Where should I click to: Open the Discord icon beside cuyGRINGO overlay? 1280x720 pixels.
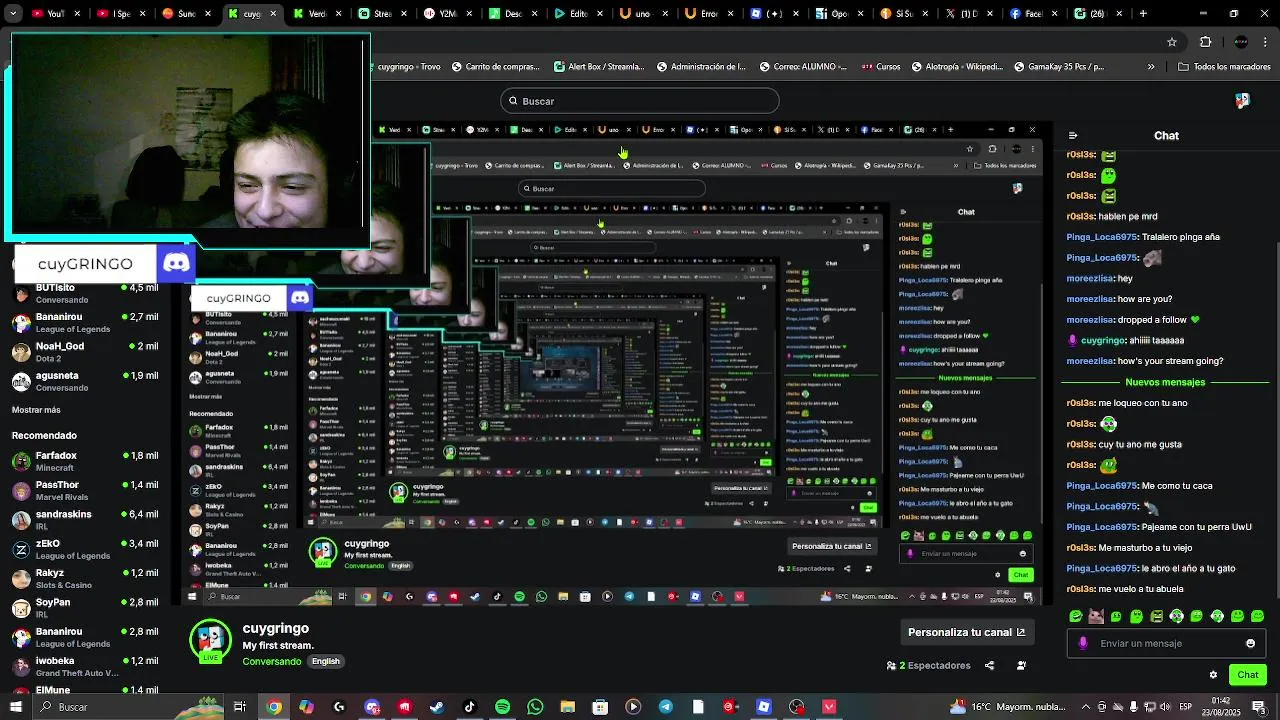click(176, 263)
